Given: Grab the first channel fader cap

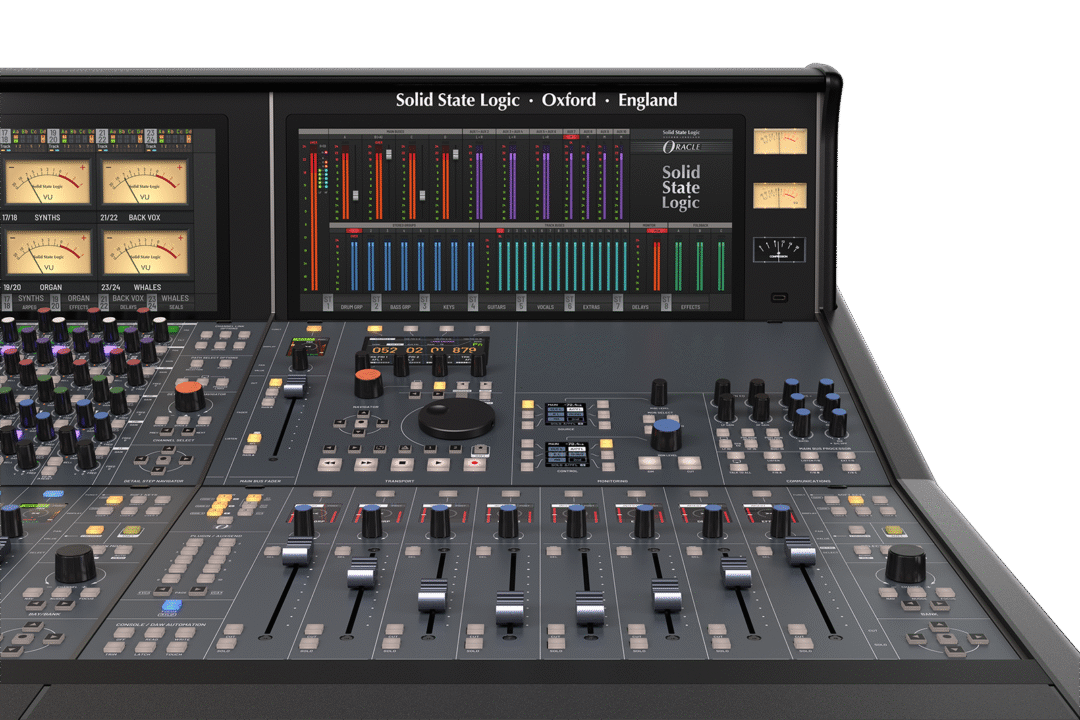Looking at the screenshot, I should click(297, 553).
